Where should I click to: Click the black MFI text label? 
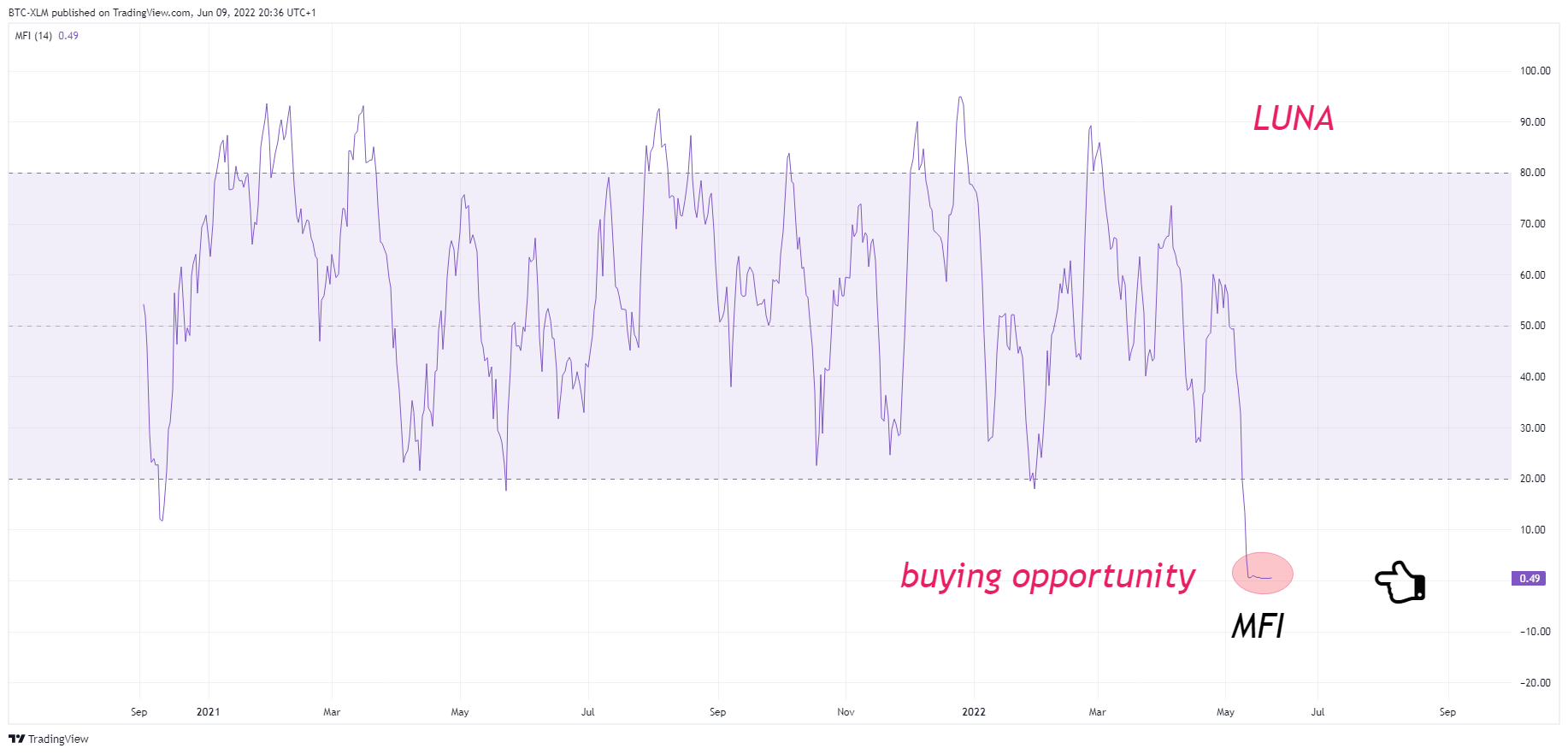click(x=1258, y=627)
